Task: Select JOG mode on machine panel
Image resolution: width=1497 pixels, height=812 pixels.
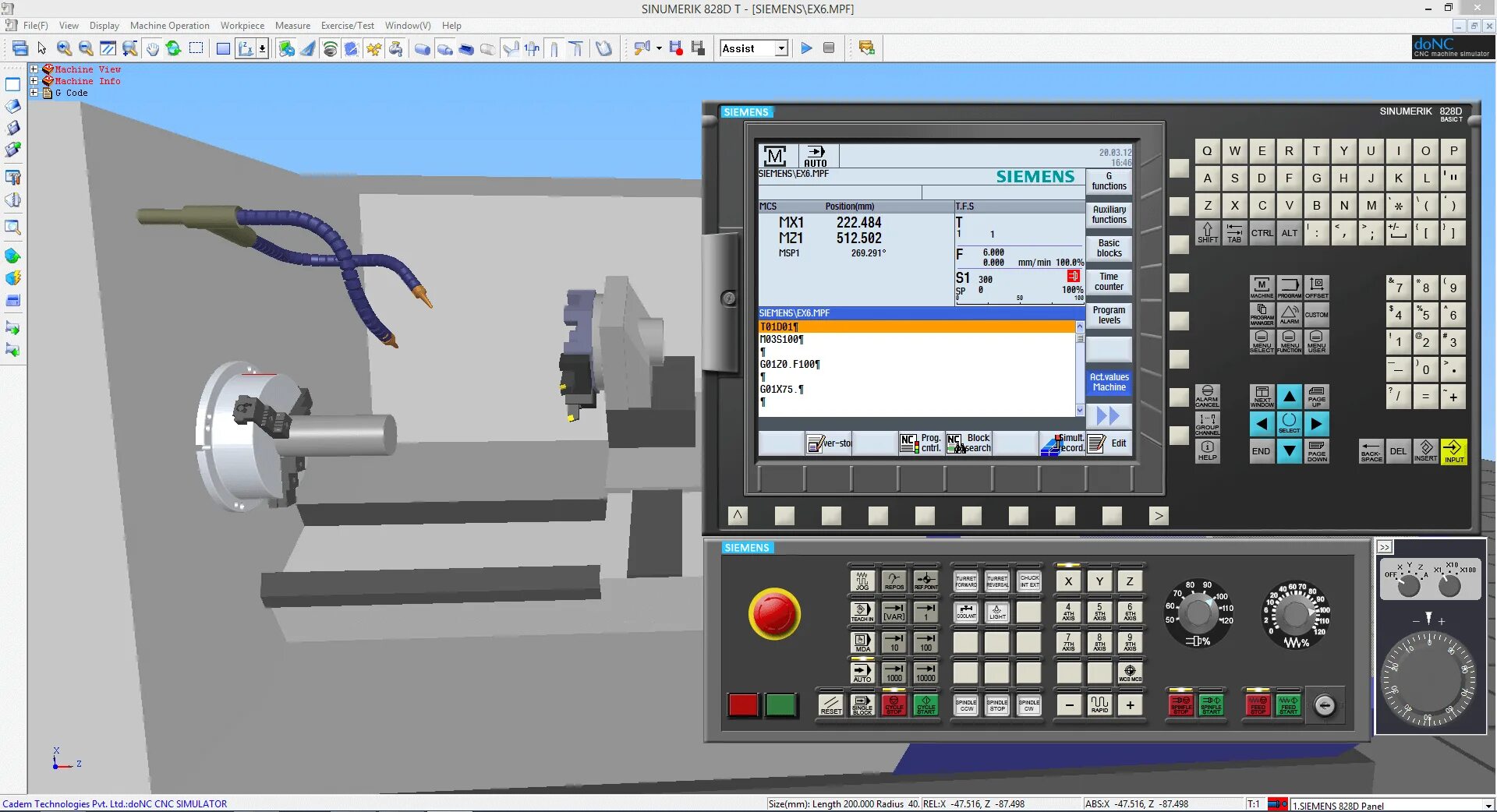Action: (x=862, y=581)
